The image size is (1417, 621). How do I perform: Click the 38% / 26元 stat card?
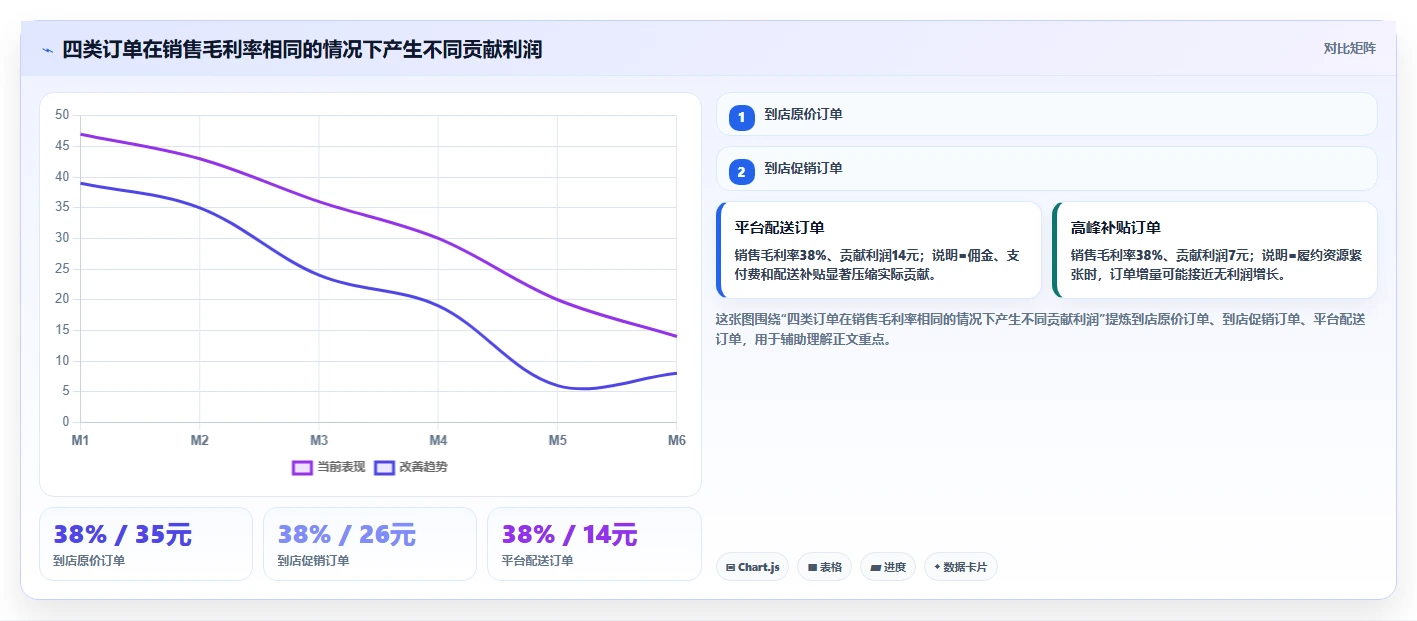coord(370,544)
